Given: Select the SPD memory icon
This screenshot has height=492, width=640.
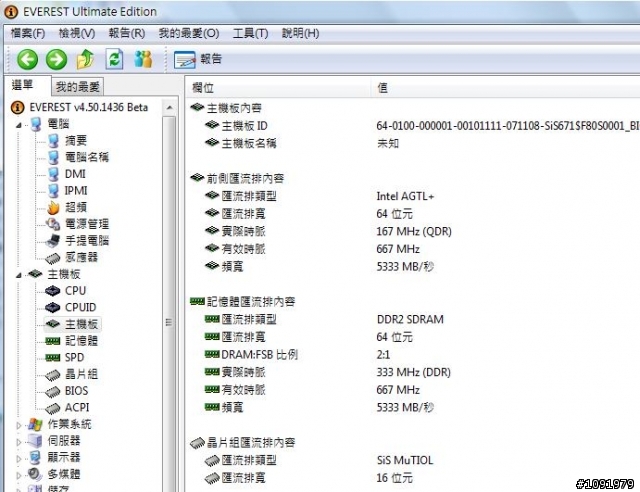Looking at the screenshot, I should (53, 358).
